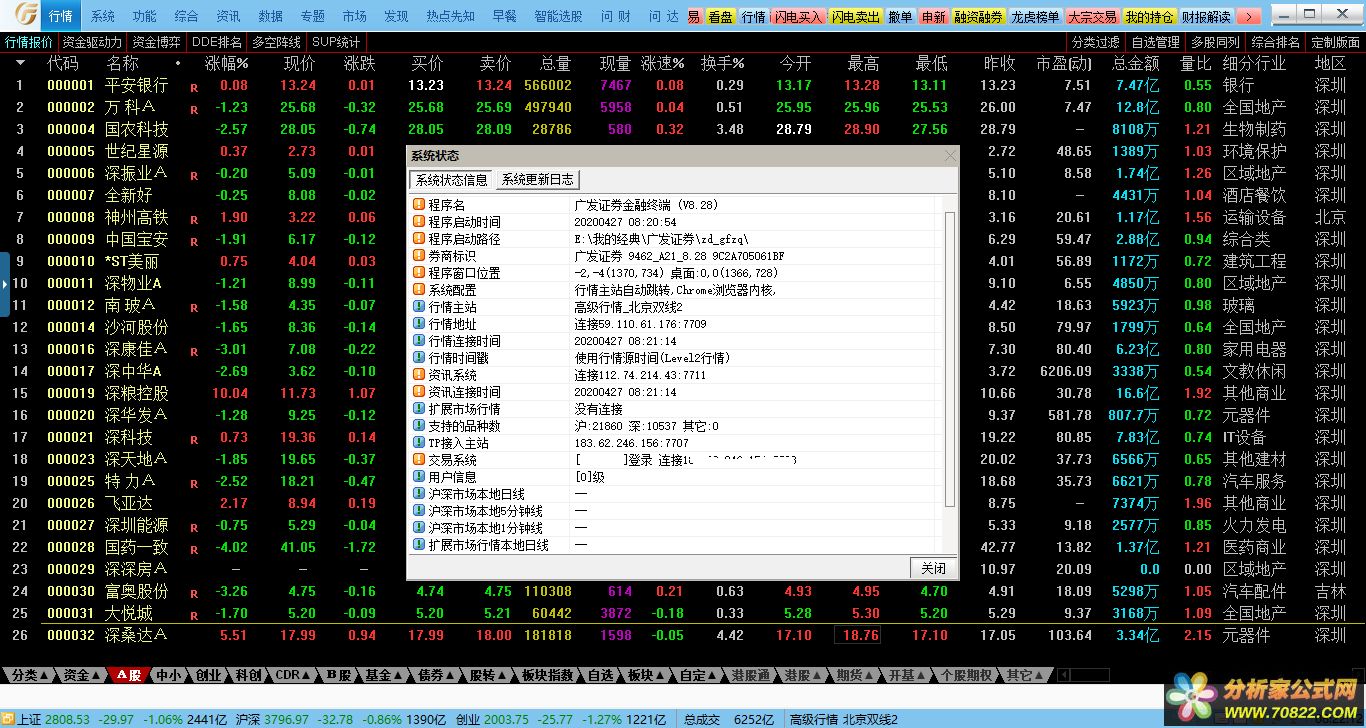Open the 功能 menu
The width and height of the screenshot is (1366, 728).
(144, 17)
